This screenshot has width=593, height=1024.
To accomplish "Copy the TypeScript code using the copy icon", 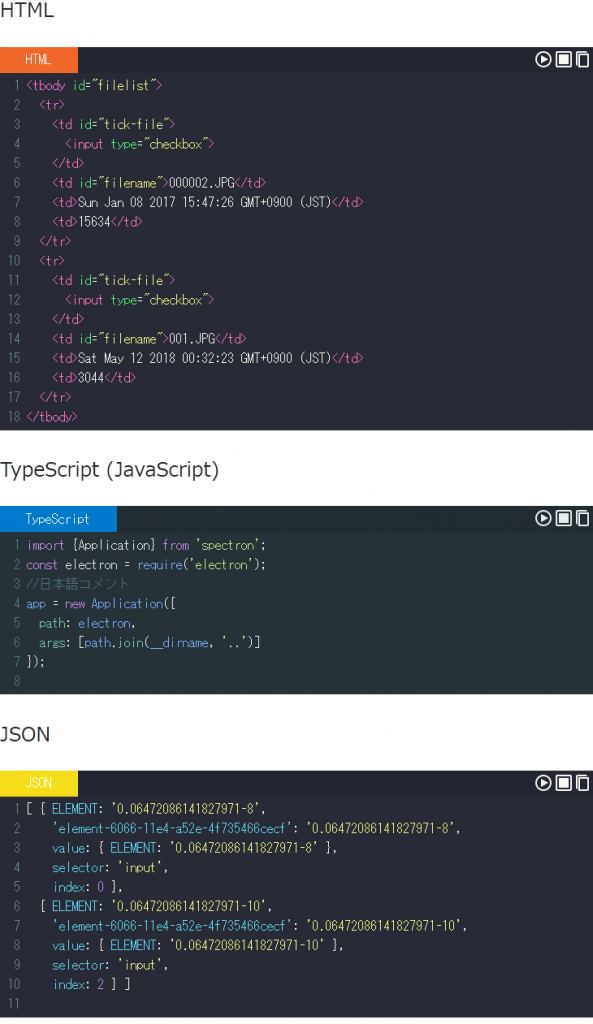I will click(583, 518).
